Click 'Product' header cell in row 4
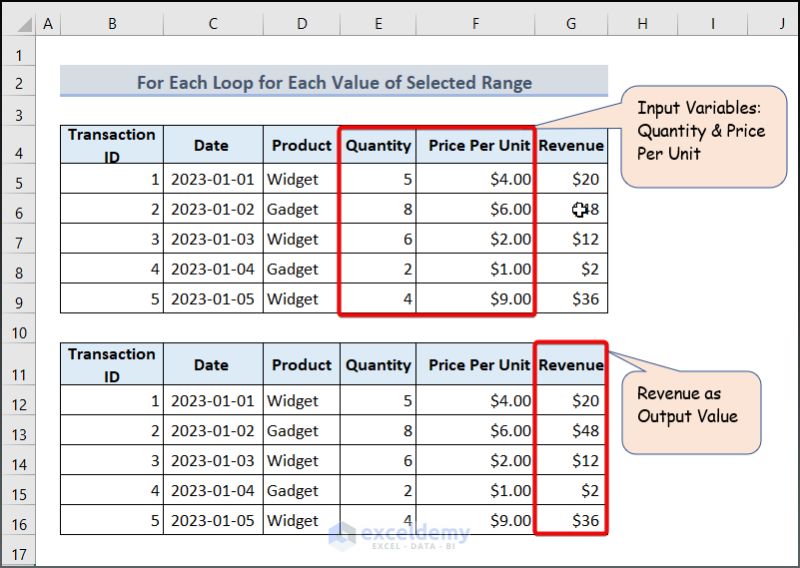 [x=302, y=144]
